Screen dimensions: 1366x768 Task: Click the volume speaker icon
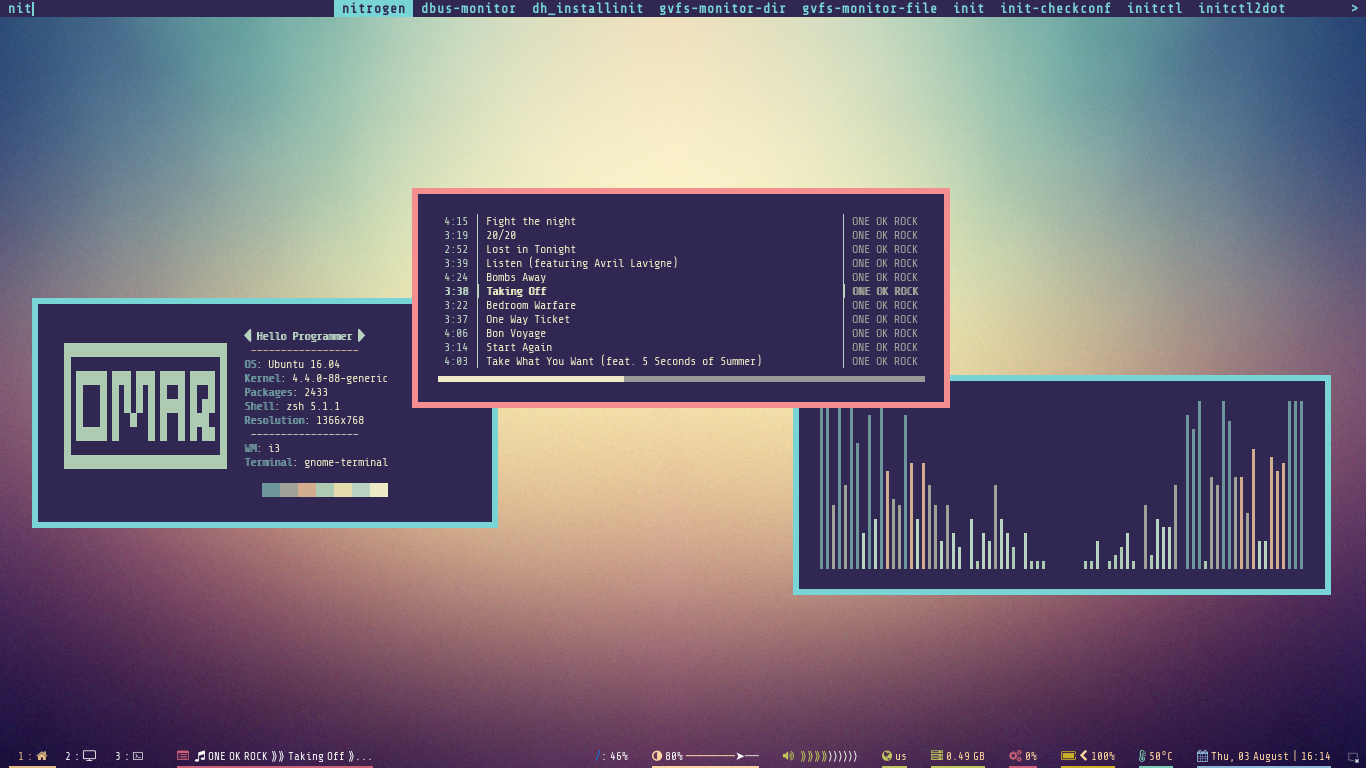click(788, 756)
